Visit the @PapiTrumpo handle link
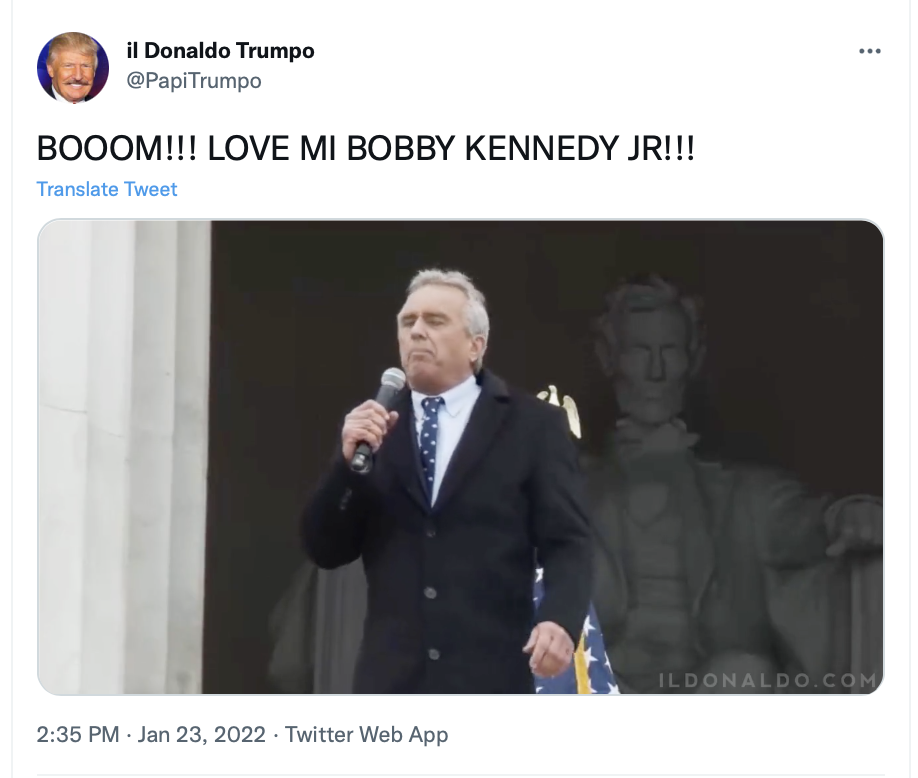 pyautogui.click(x=194, y=81)
